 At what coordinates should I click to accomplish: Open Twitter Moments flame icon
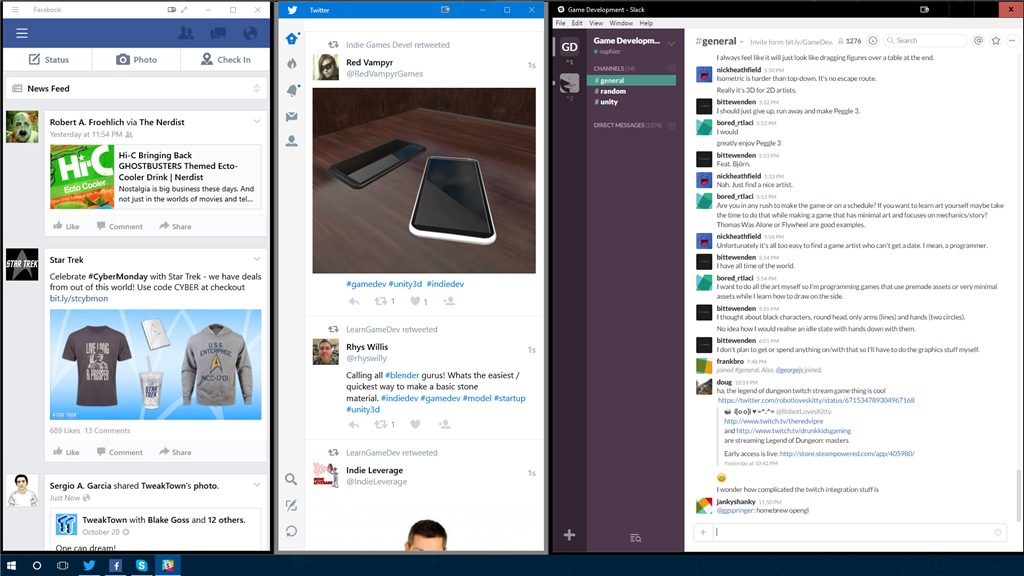pos(292,63)
